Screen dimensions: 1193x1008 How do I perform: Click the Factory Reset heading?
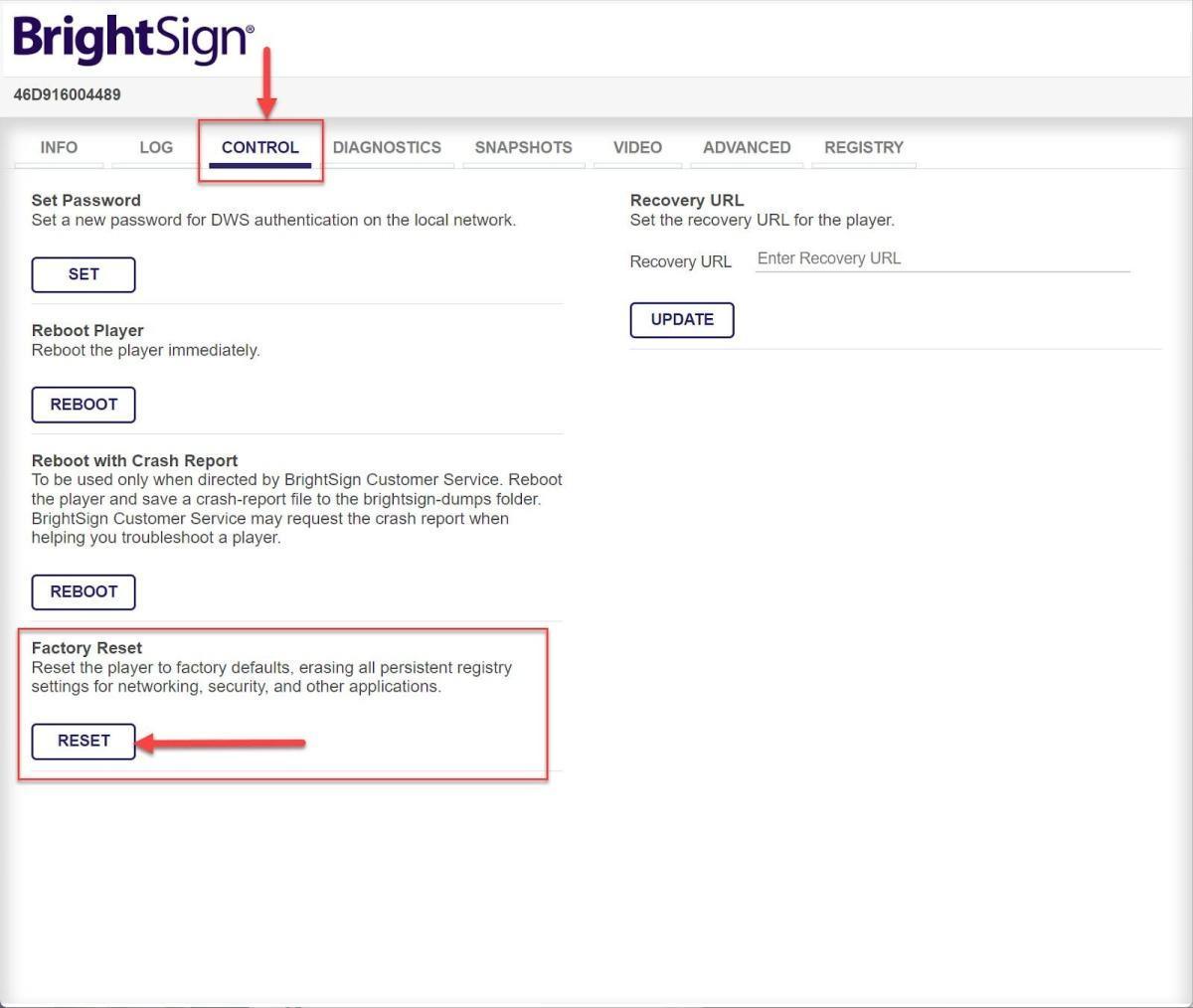tap(86, 647)
